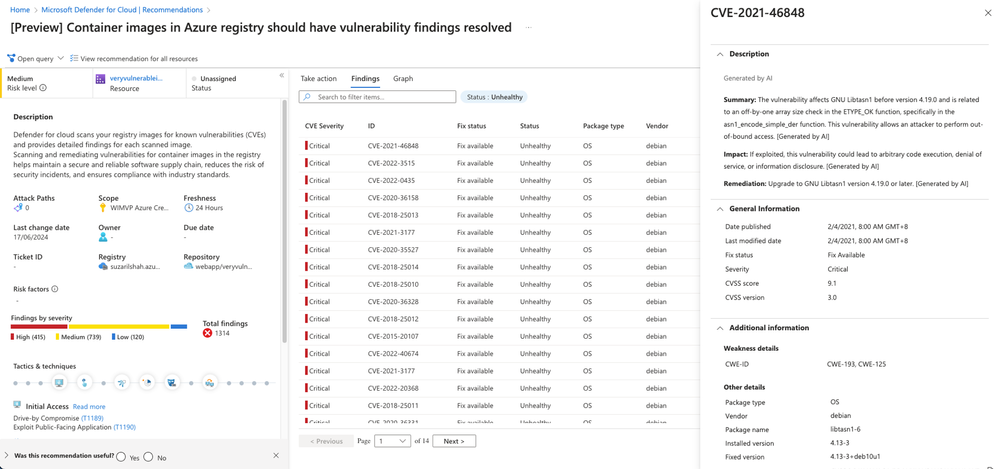999x469 pixels.
Task: Switch to the Take action tab
Action: [319, 78]
